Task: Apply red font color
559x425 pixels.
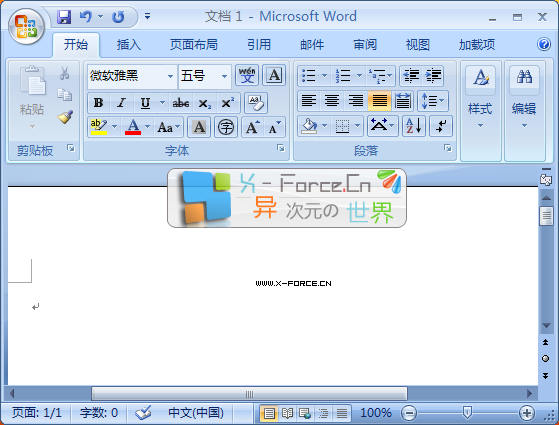Action: click(x=133, y=127)
